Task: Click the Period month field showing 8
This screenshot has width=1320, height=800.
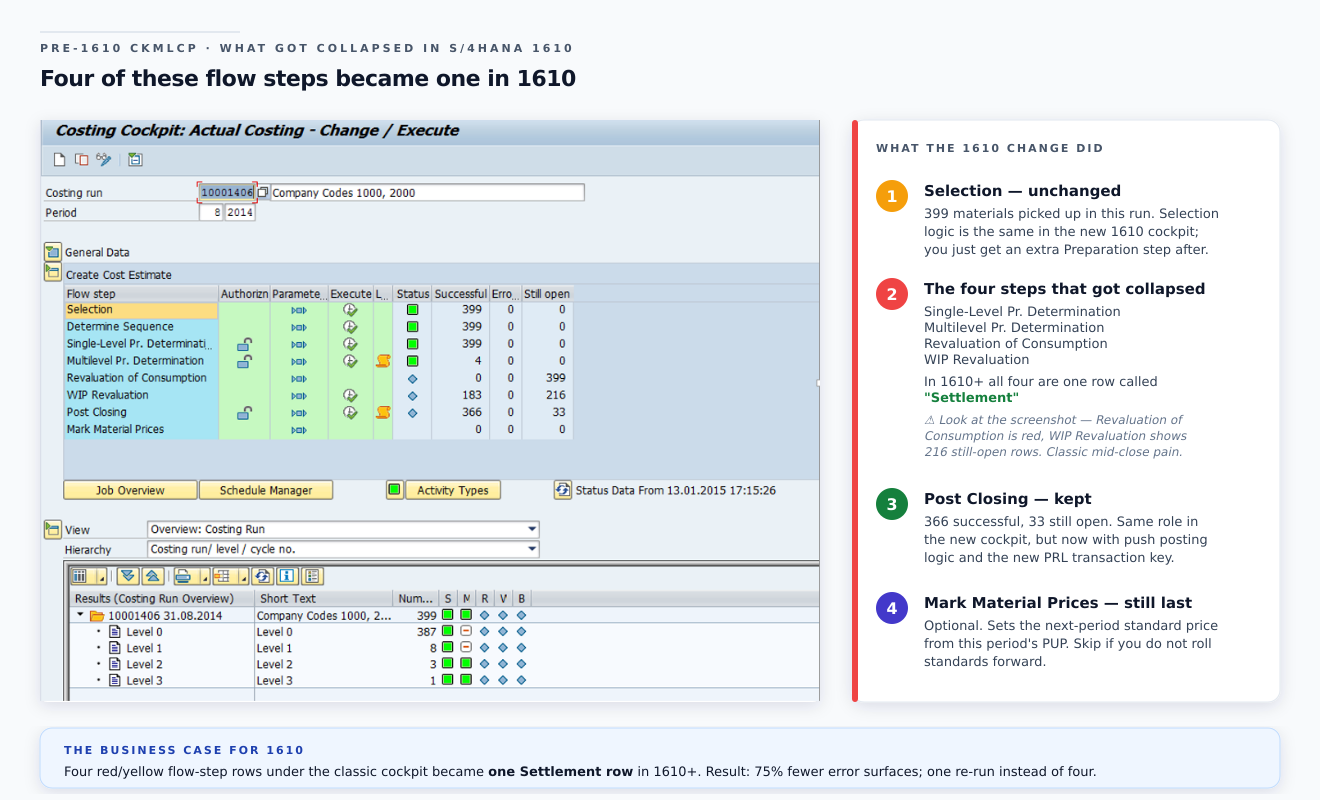Action: [x=212, y=212]
